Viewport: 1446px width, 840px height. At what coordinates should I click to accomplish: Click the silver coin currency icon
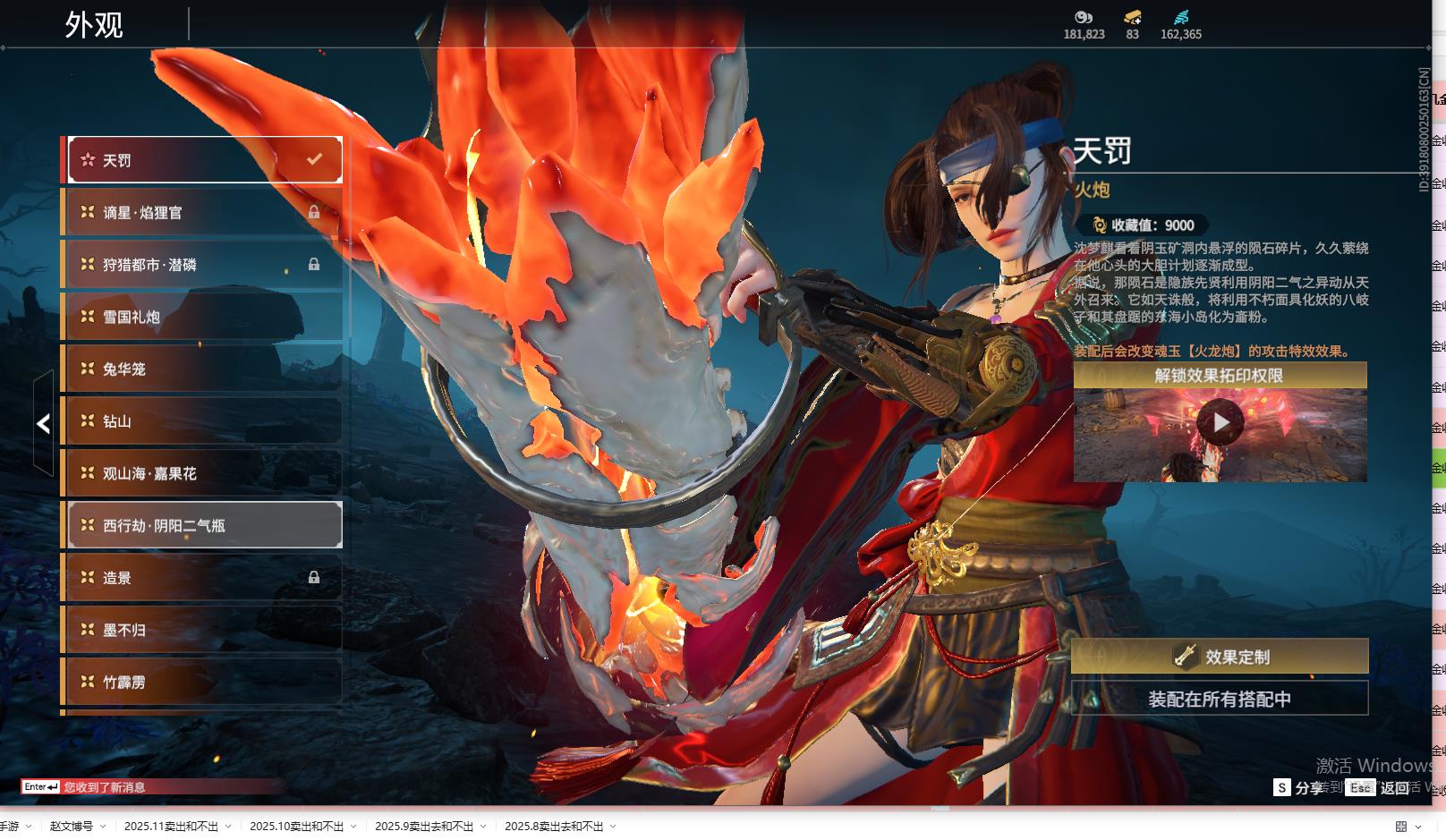(1084, 17)
